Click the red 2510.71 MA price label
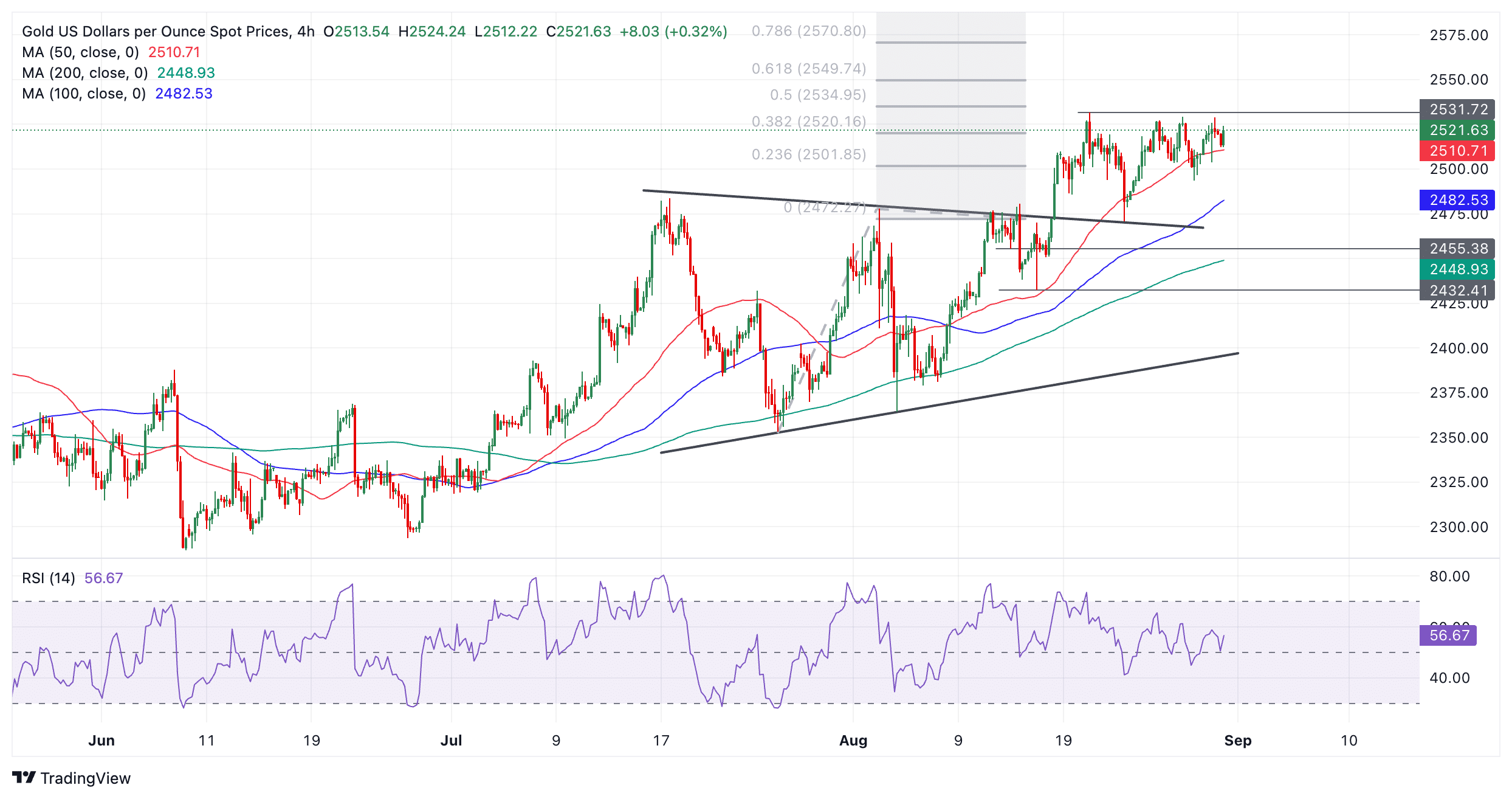 [x=1457, y=151]
